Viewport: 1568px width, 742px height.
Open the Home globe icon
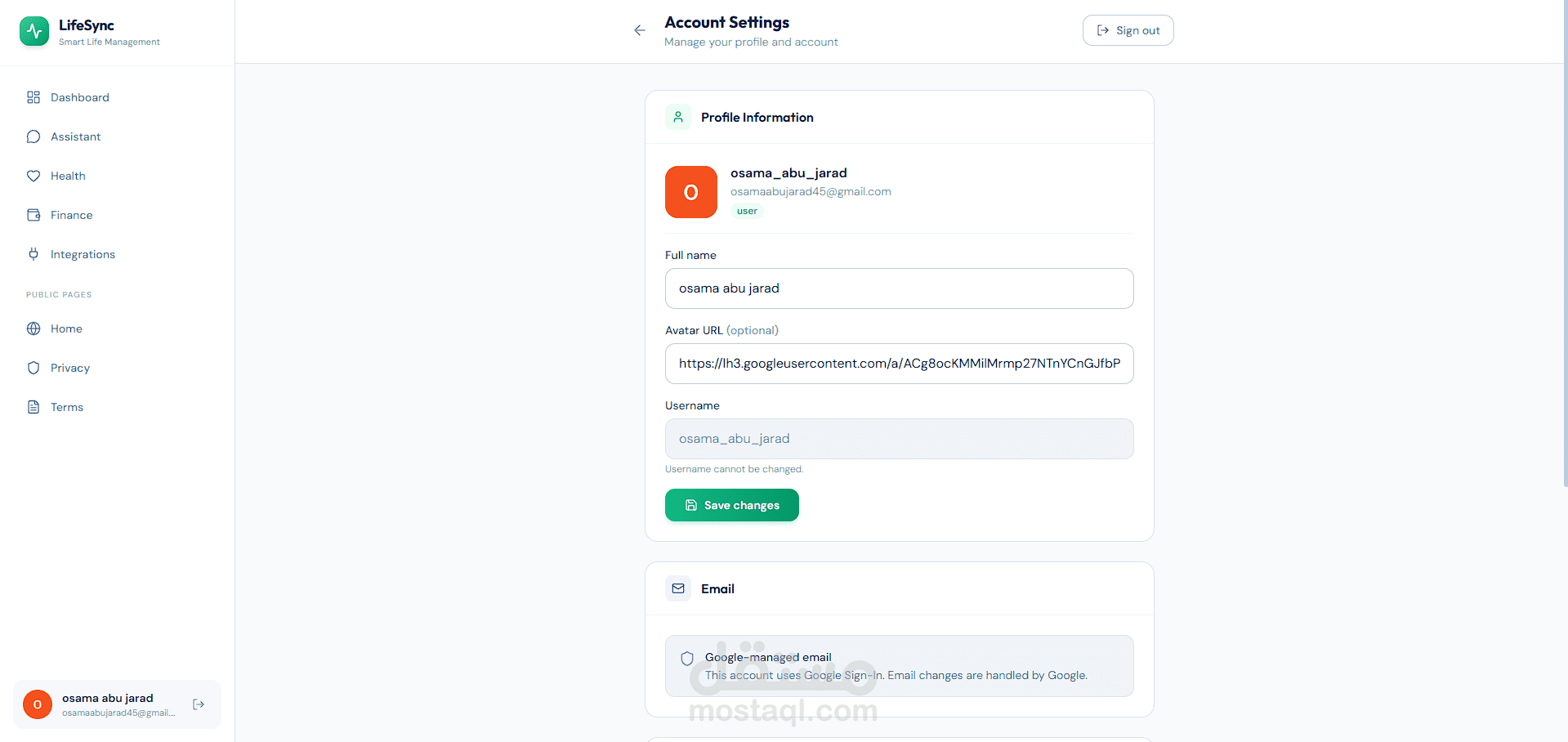pyautogui.click(x=34, y=329)
